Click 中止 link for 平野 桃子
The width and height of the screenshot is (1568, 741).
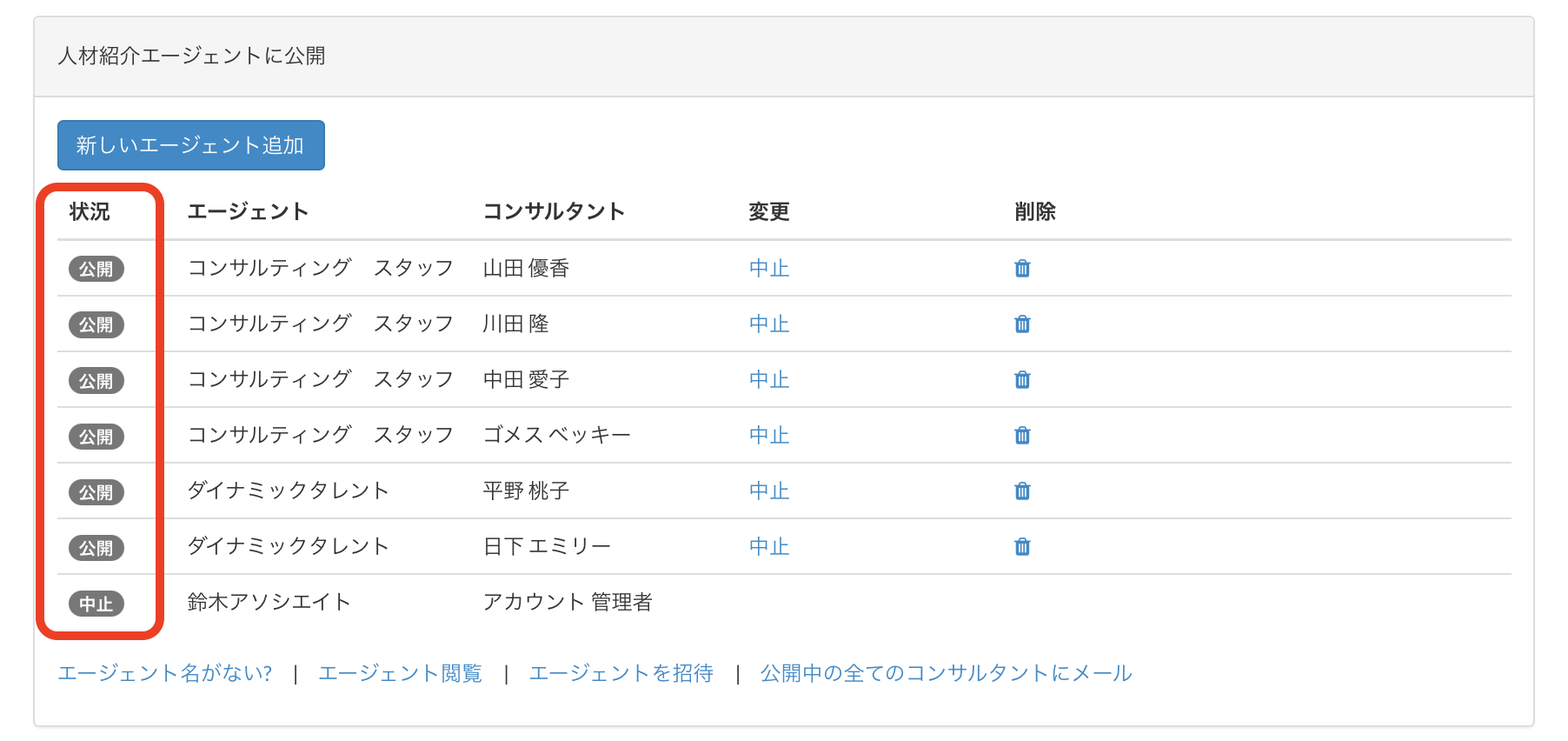[x=768, y=491]
